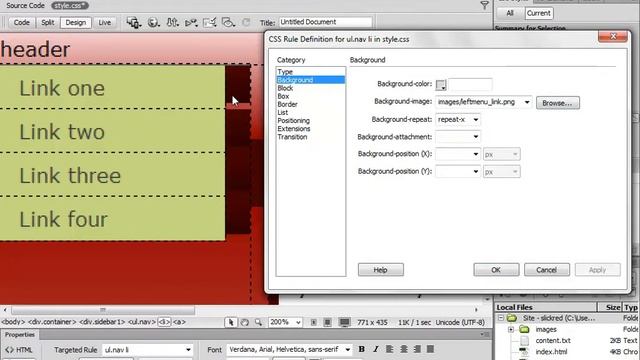The height and width of the screenshot is (360, 640).
Task: Click the Justify icon in Properties
Action: click(431, 349)
